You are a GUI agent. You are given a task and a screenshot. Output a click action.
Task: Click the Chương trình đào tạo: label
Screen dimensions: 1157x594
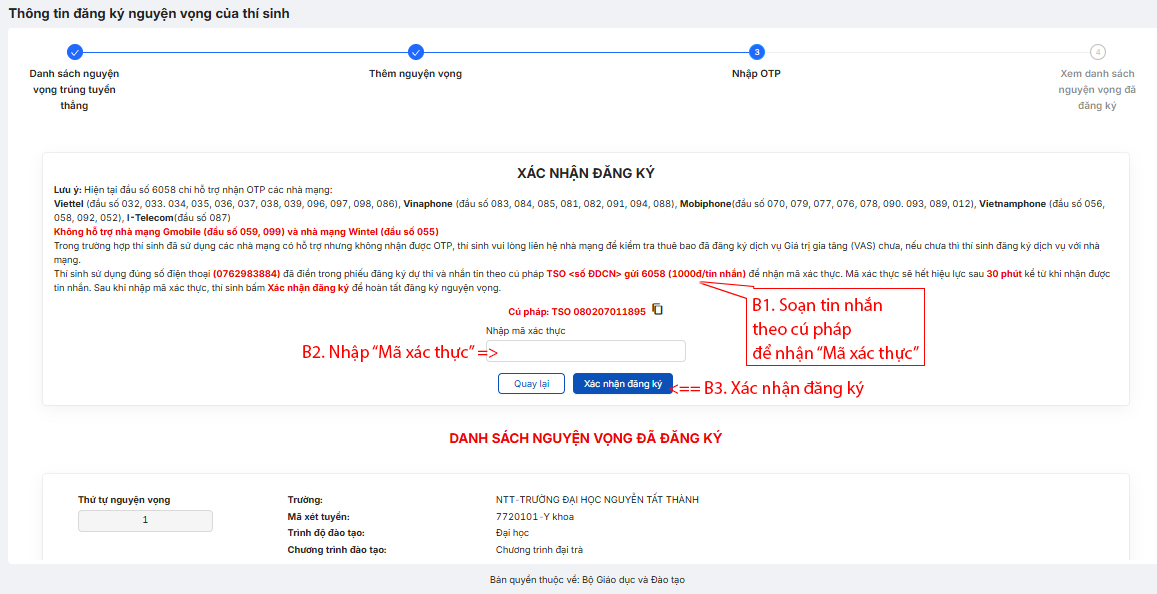(336, 550)
